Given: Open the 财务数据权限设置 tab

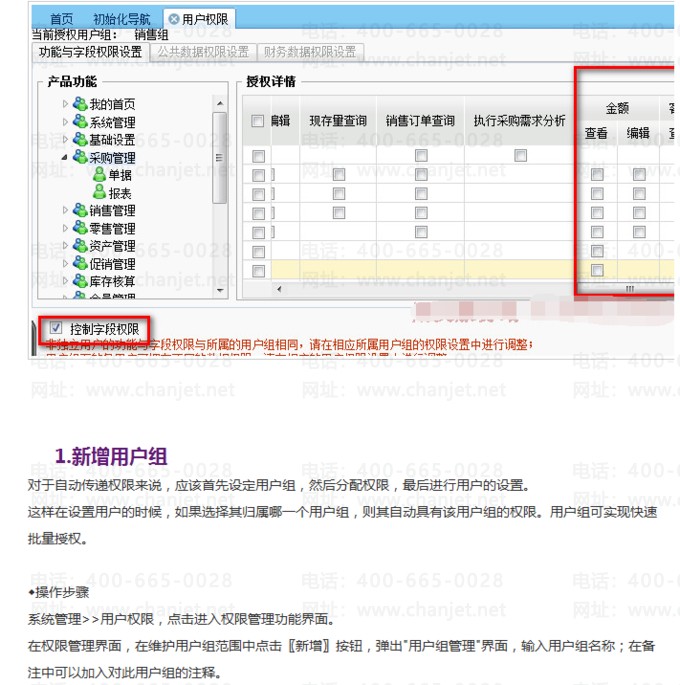Looking at the screenshot, I should 310,52.
